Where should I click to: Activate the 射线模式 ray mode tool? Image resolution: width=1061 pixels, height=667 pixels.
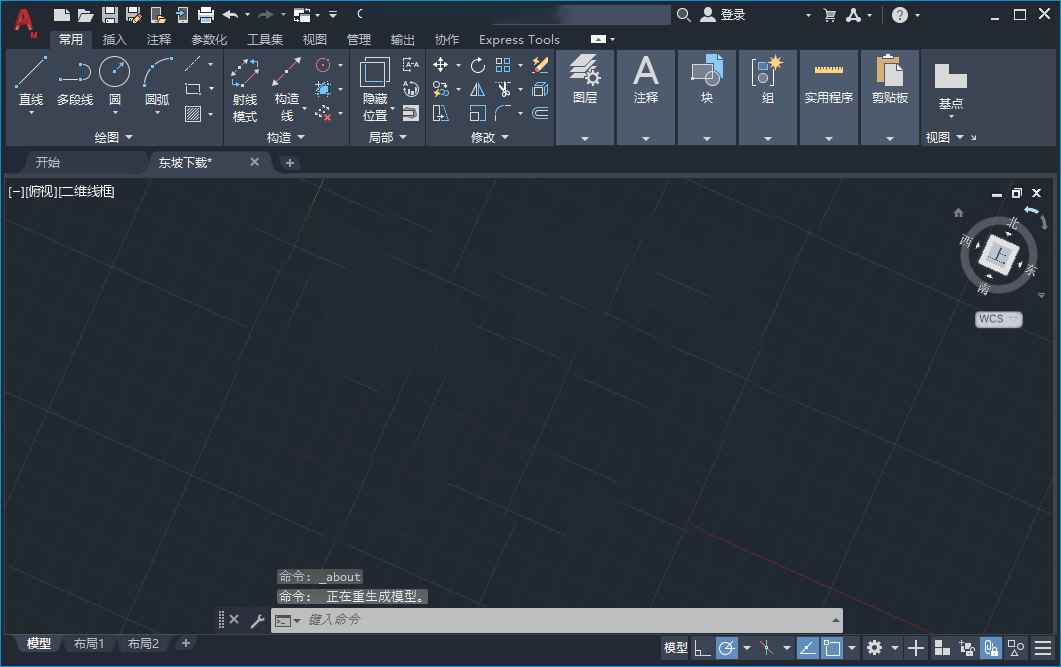tap(245, 90)
